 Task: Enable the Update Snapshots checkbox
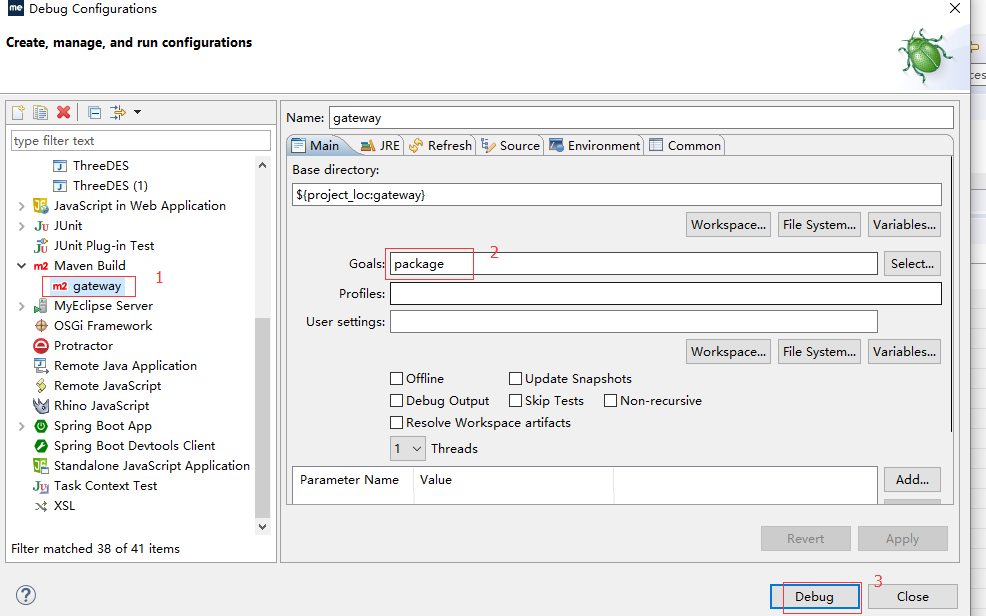coord(515,378)
